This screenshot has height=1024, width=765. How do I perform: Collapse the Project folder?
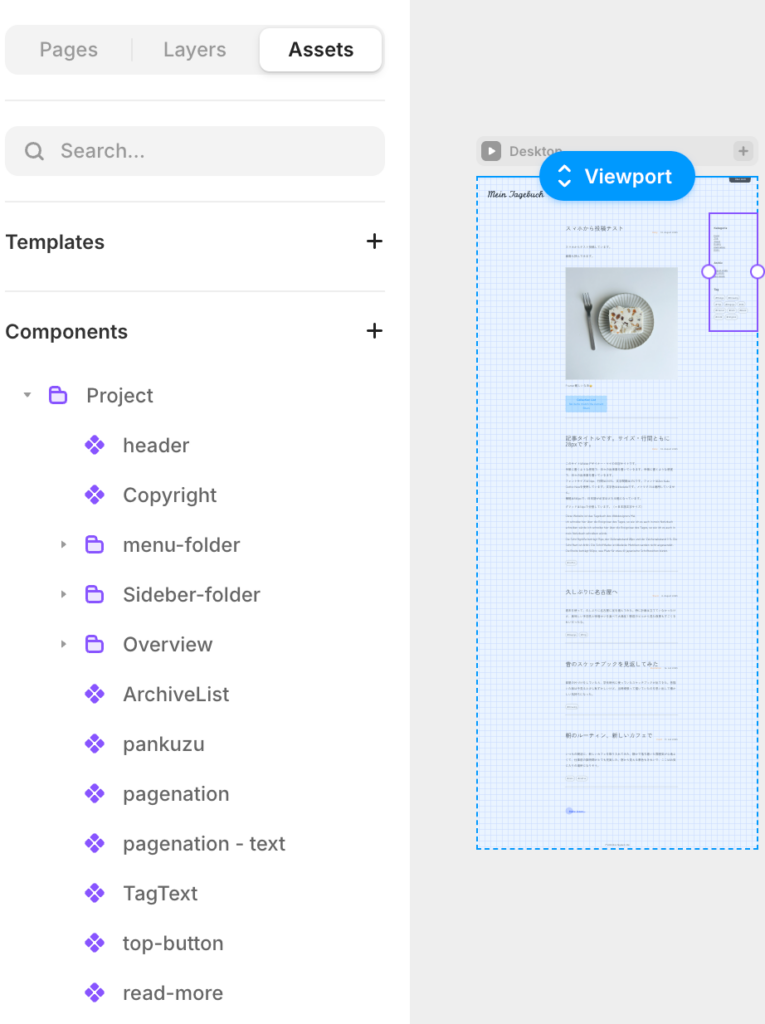(28, 395)
